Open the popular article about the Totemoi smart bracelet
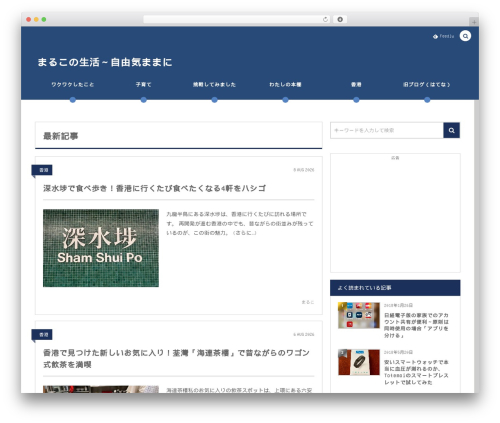This screenshot has height=423, width=500. click(416, 372)
